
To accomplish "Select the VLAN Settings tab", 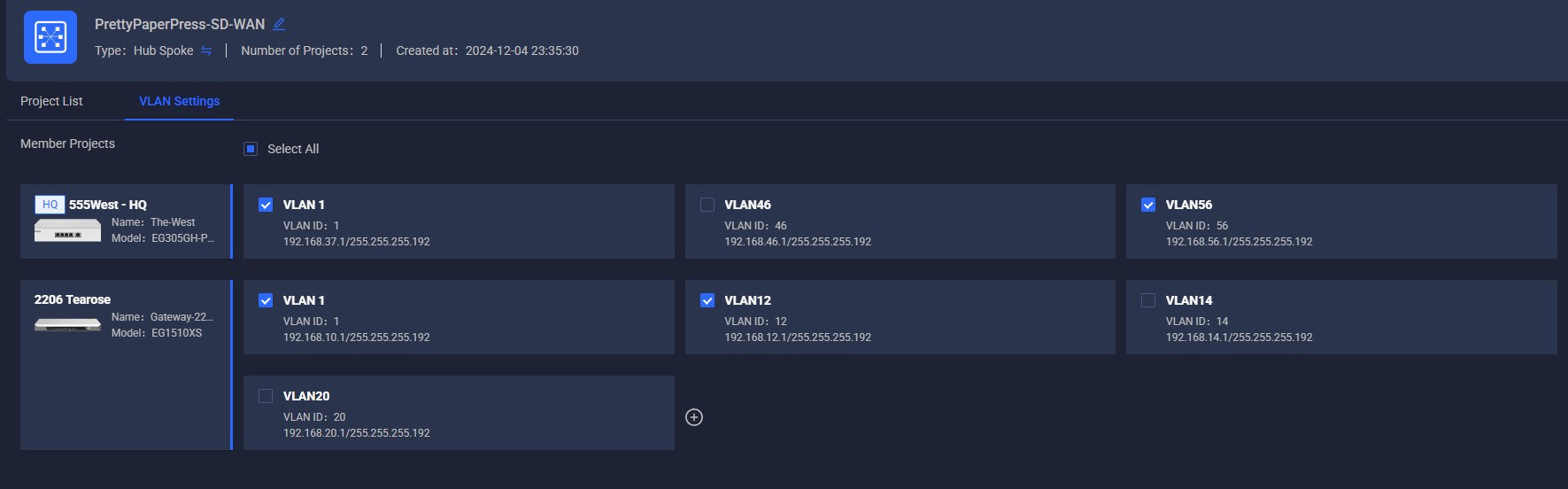I will [180, 101].
